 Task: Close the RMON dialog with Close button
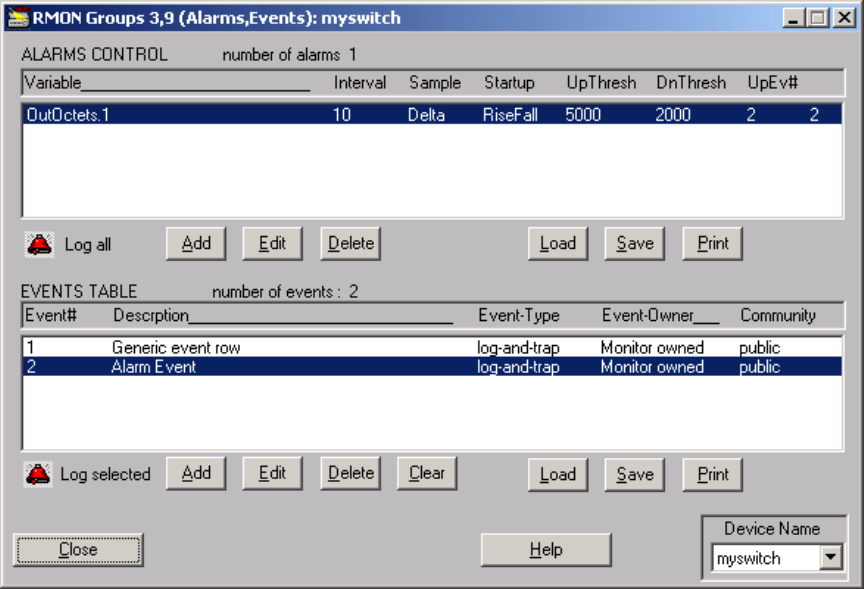pyautogui.click(x=78, y=549)
